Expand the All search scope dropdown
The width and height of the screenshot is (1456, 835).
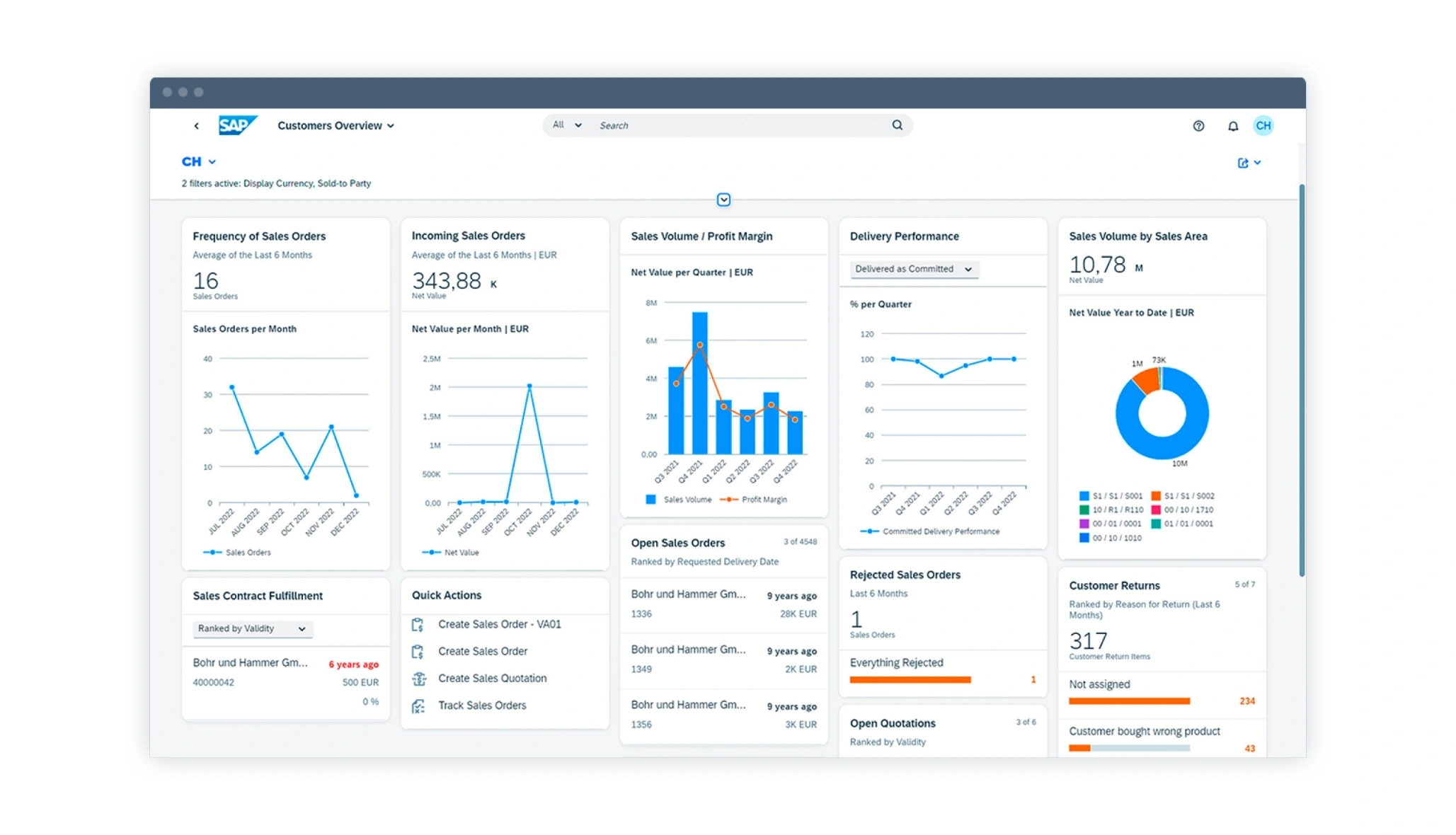566,125
